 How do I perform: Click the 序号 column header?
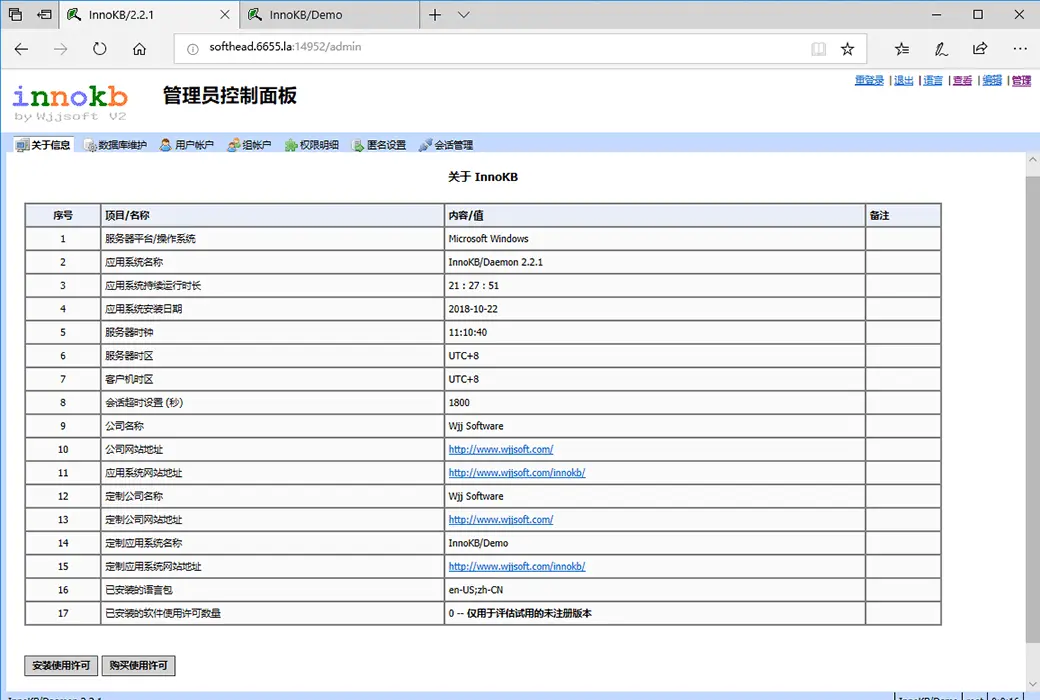[x=63, y=215]
